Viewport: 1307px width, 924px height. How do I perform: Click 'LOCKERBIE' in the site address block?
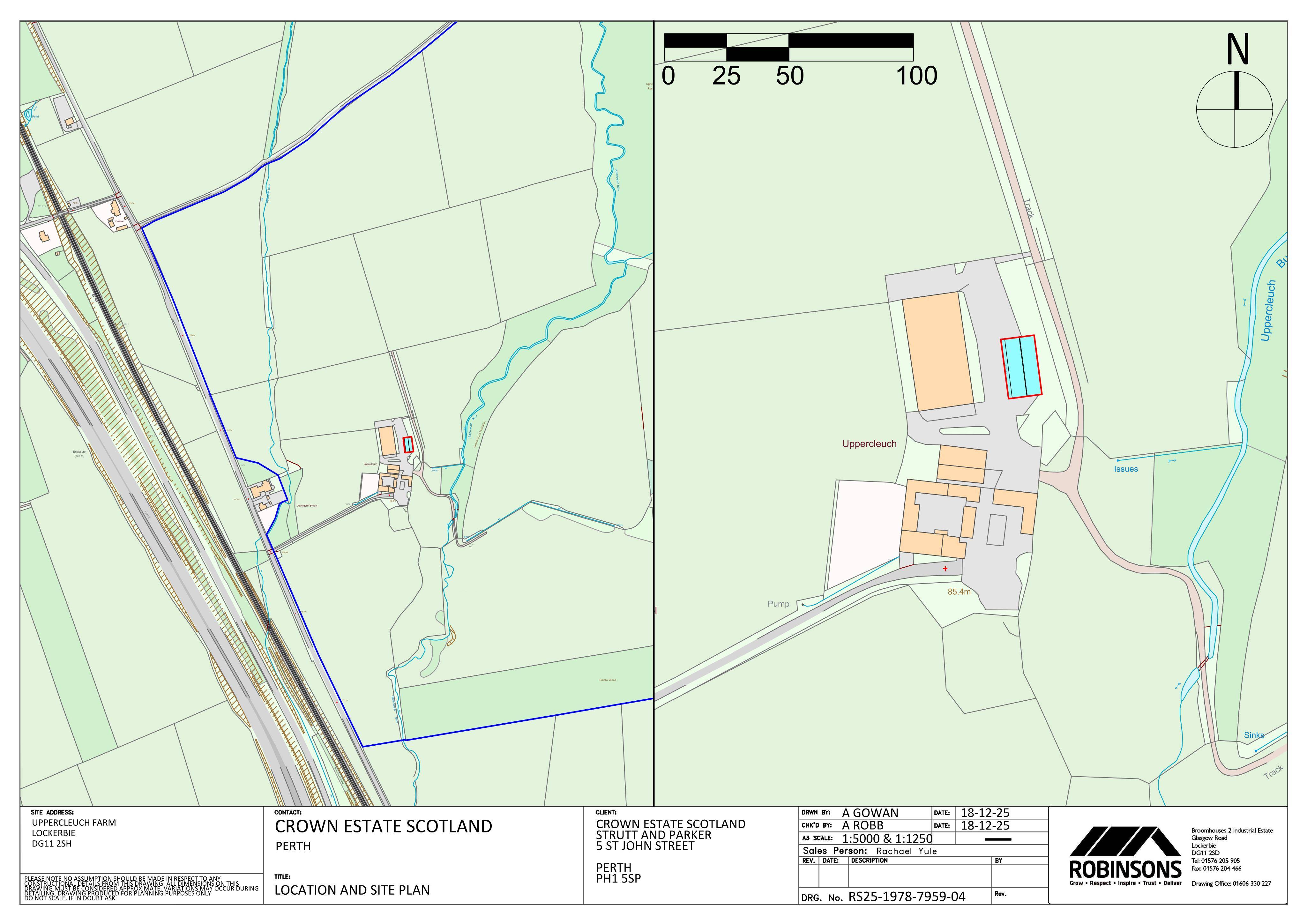pos(54,833)
